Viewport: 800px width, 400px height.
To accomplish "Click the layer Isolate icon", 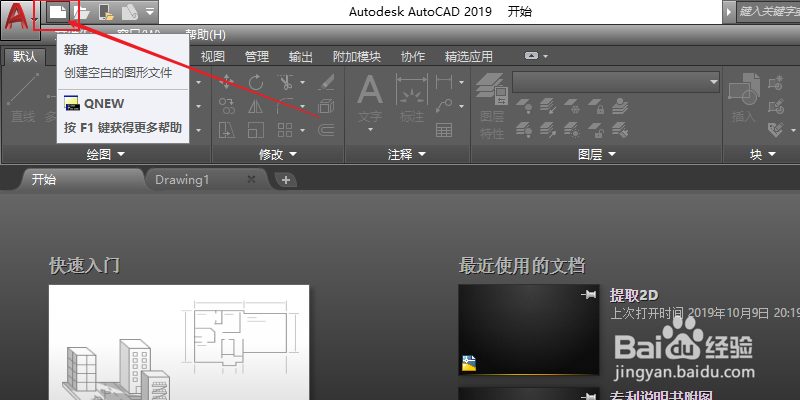I will [x=548, y=107].
